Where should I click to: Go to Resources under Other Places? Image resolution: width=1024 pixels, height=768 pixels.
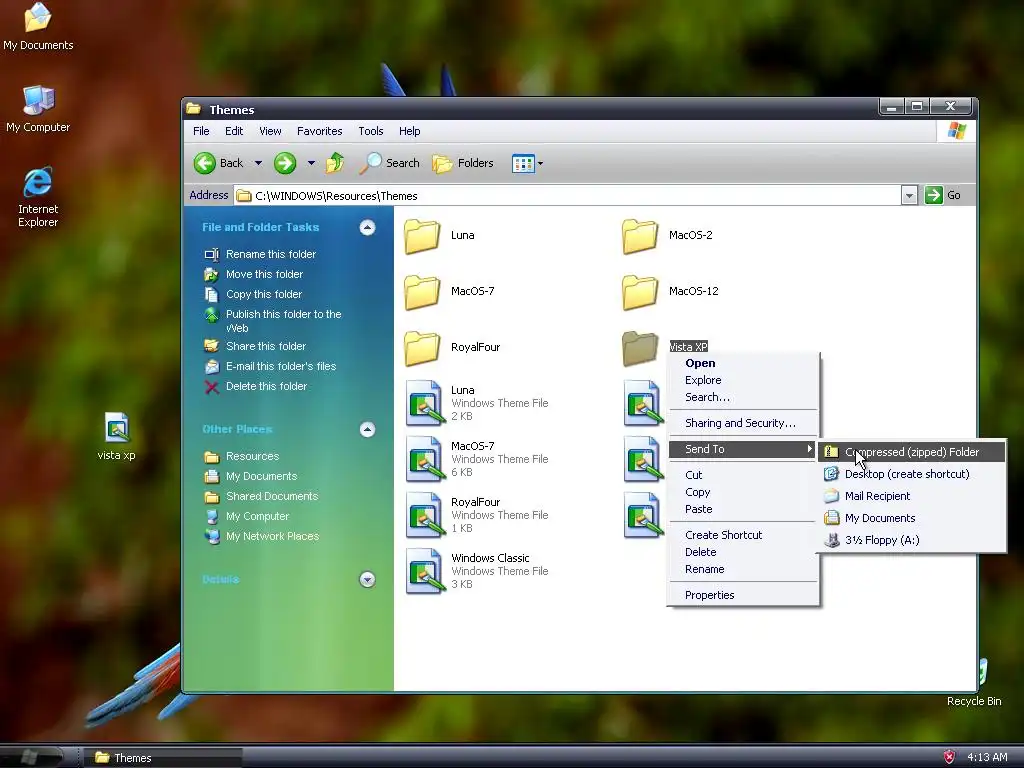click(252, 456)
